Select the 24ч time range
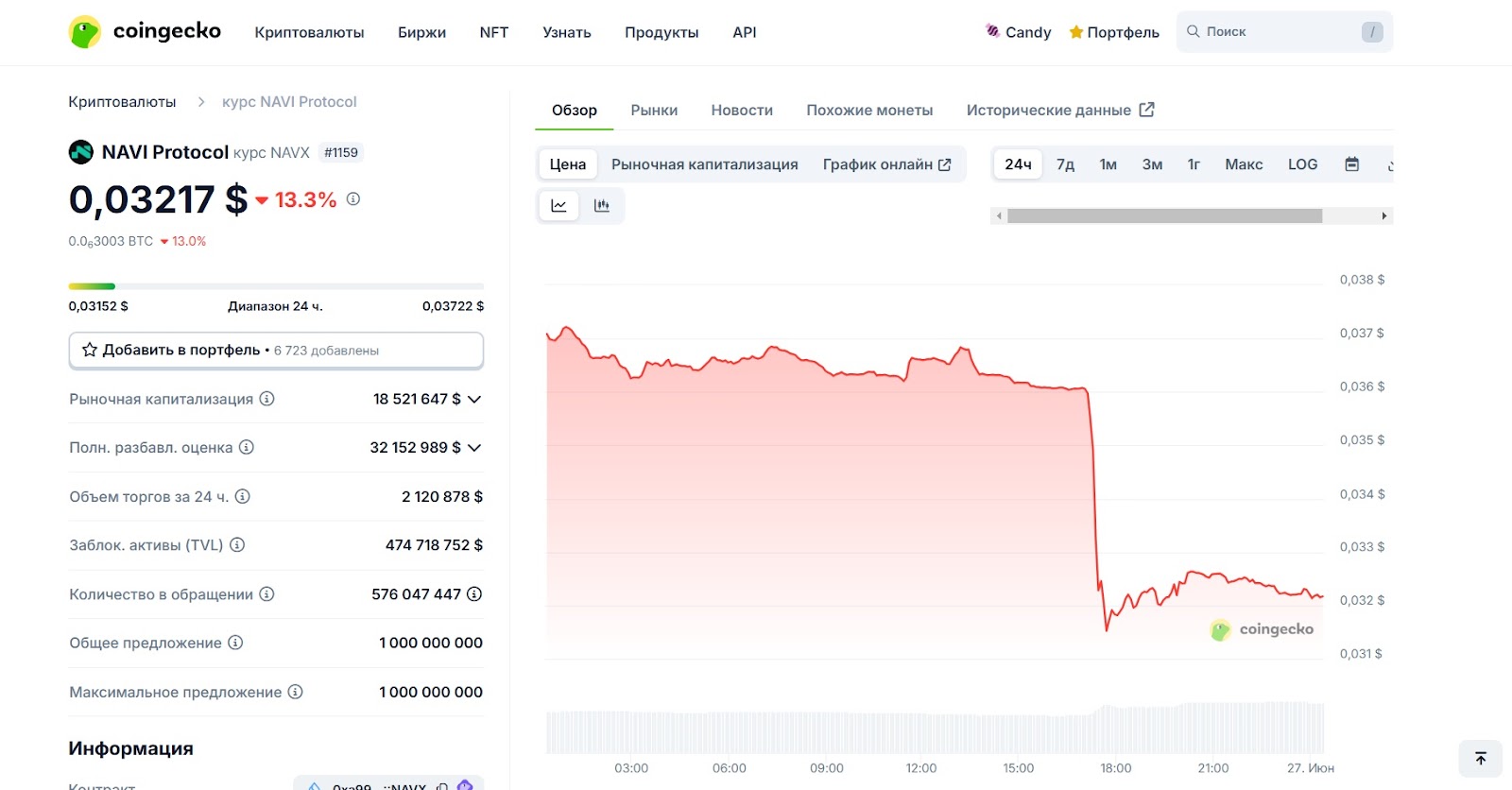The height and width of the screenshot is (790, 1512). (1018, 164)
